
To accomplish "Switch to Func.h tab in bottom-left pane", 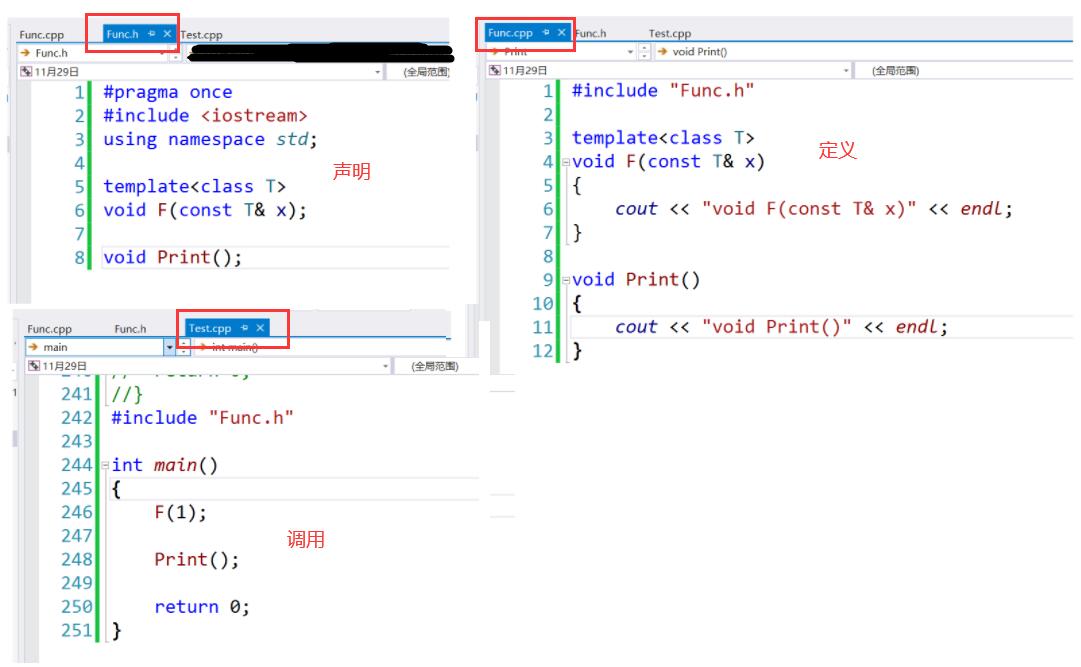I will pos(130,329).
